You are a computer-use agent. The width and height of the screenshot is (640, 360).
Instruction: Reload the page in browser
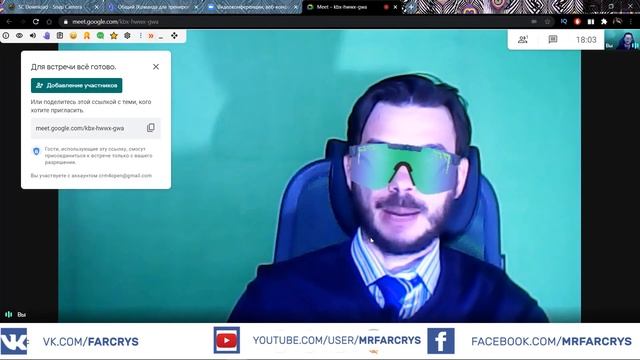click(x=36, y=22)
